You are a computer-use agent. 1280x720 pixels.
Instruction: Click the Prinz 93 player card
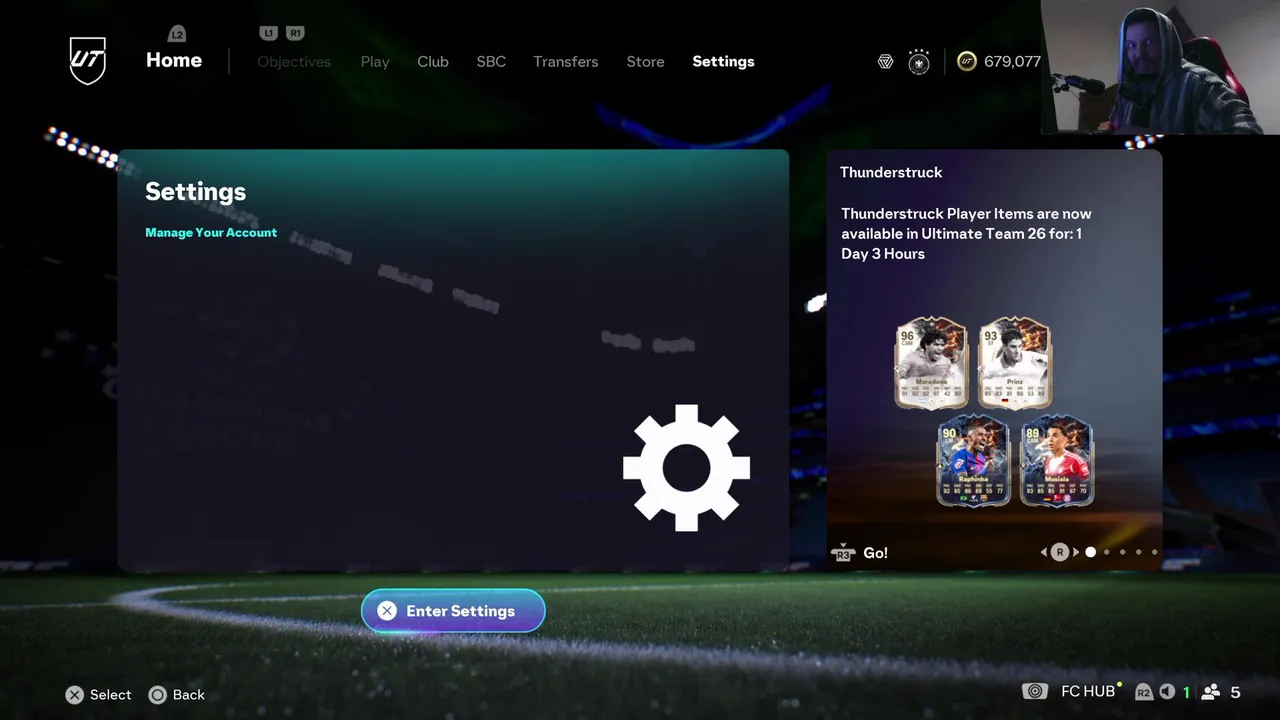[1015, 363]
